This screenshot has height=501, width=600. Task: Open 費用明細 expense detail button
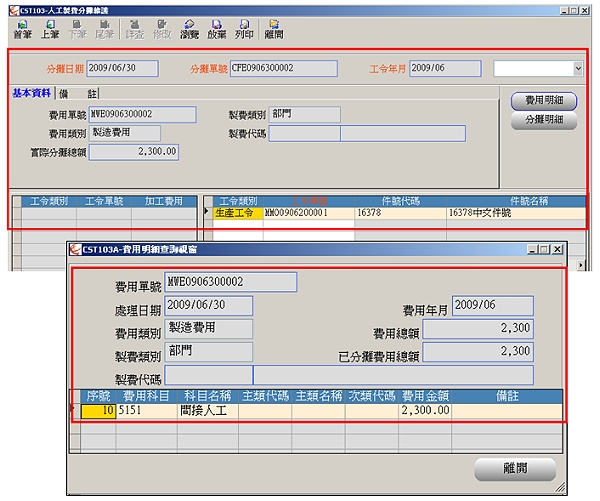(544, 101)
